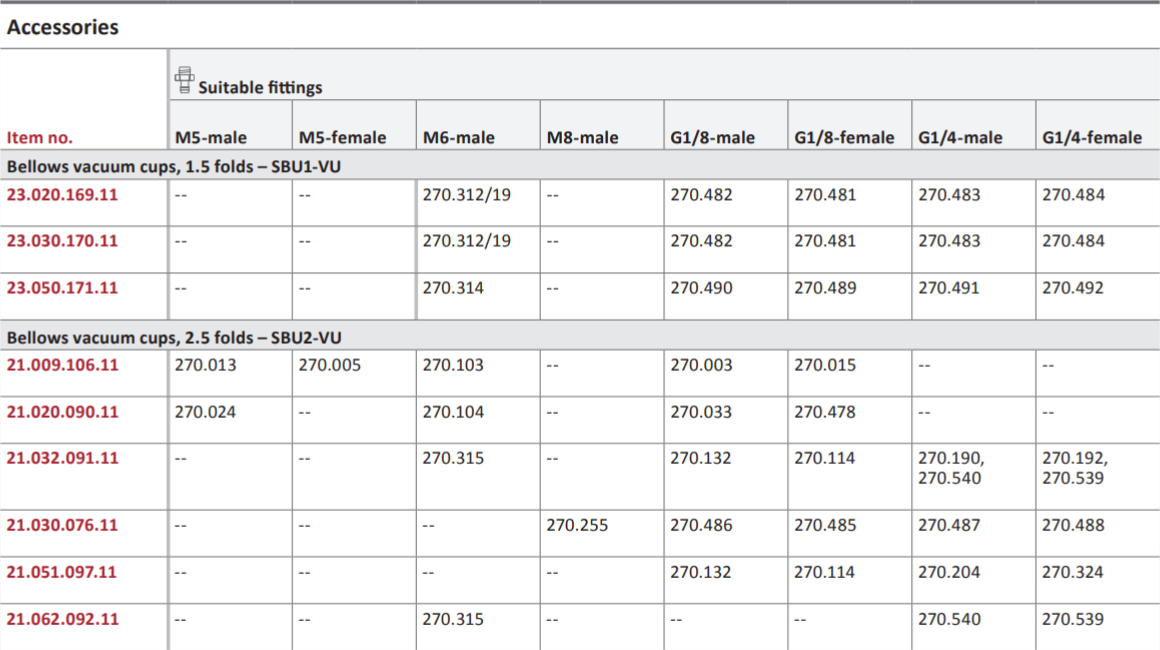Click fitting 270.255 in M8-male column

pos(577,525)
